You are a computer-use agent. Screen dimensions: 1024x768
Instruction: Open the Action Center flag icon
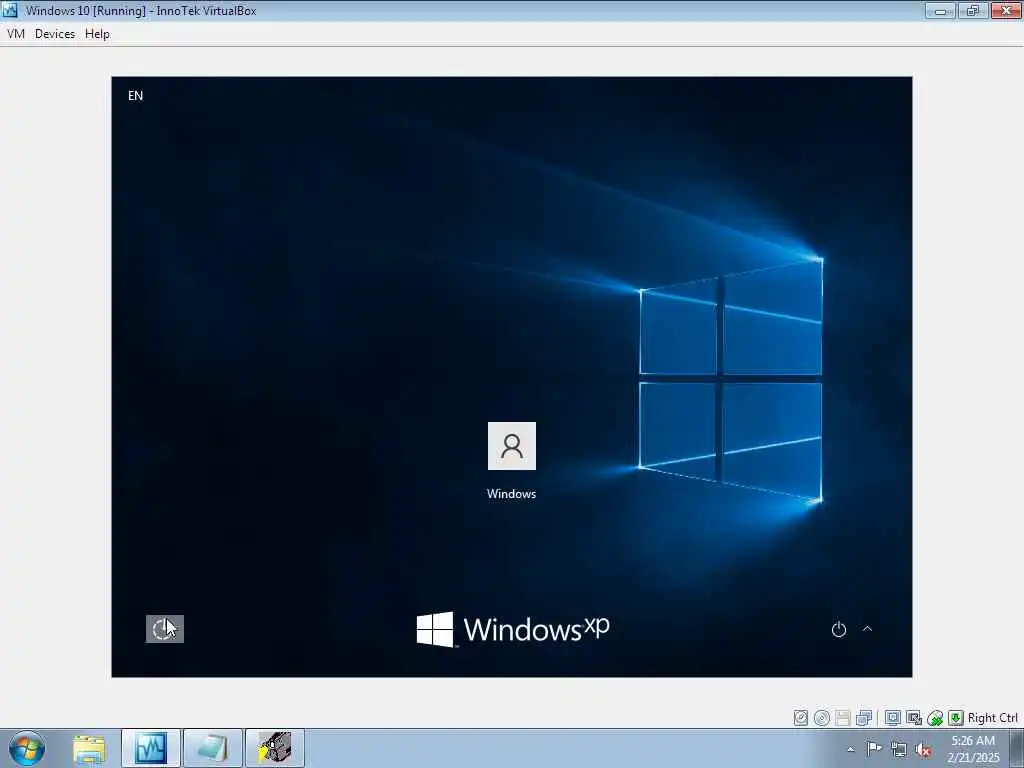coord(873,748)
